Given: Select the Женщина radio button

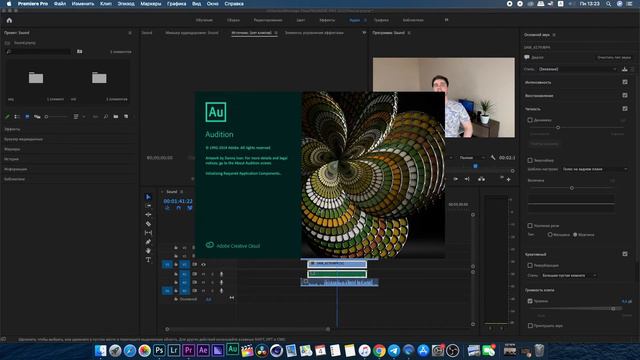Looking at the screenshot, I should [550, 235].
